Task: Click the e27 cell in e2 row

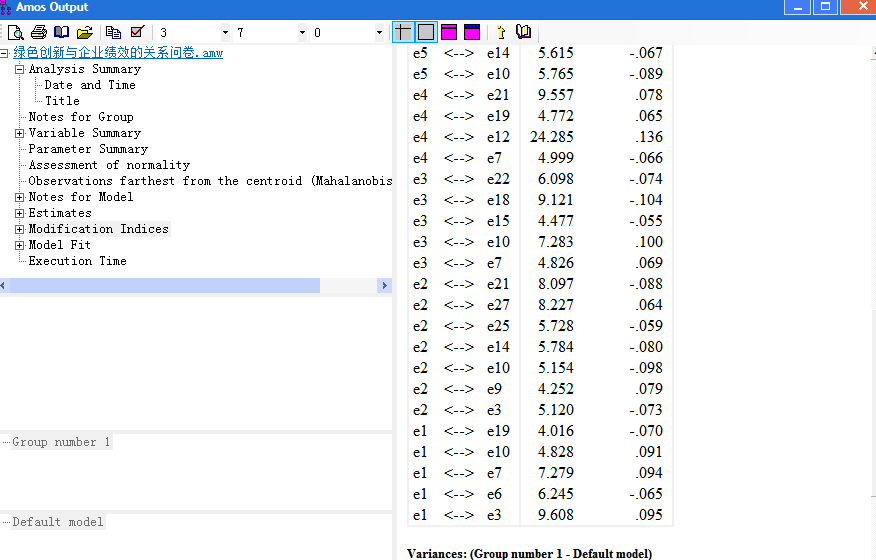Action: click(498, 305)
